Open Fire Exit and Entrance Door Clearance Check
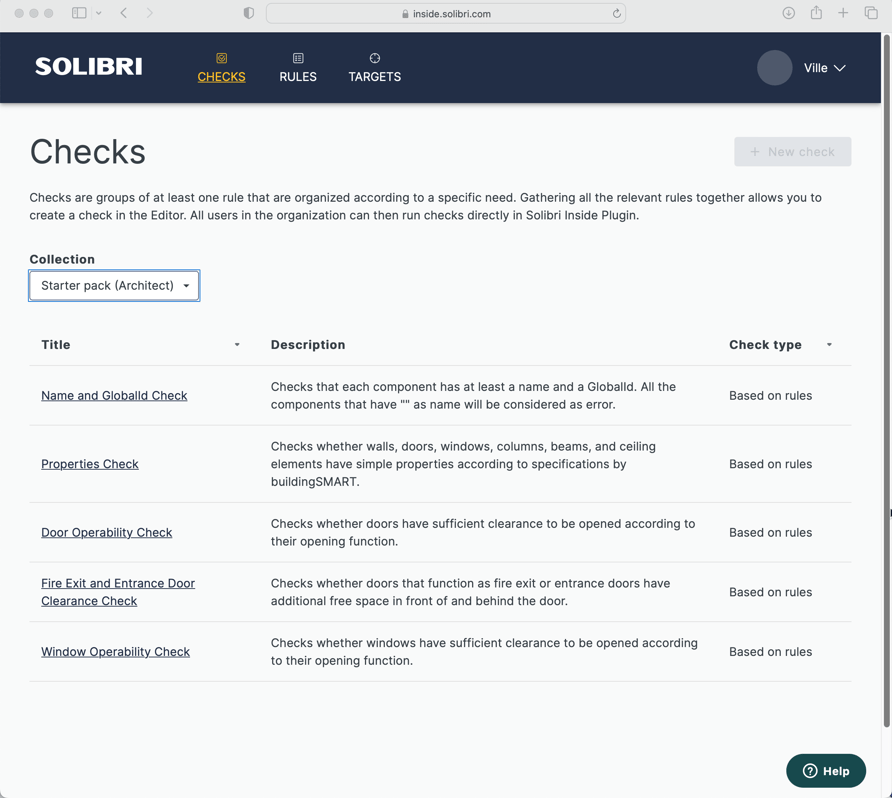The width and height of the screenshot is (892, 798). tap(118, 592)
